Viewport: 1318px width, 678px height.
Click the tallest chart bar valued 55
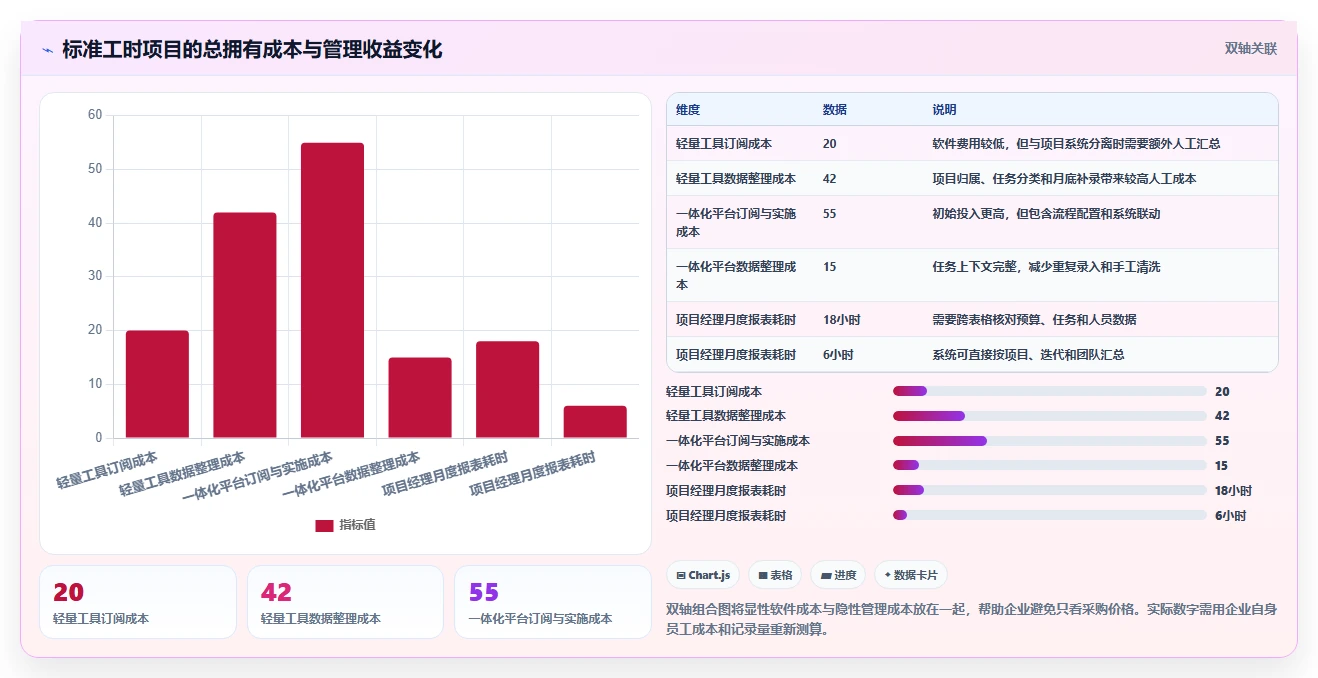(x=332, y=290)
